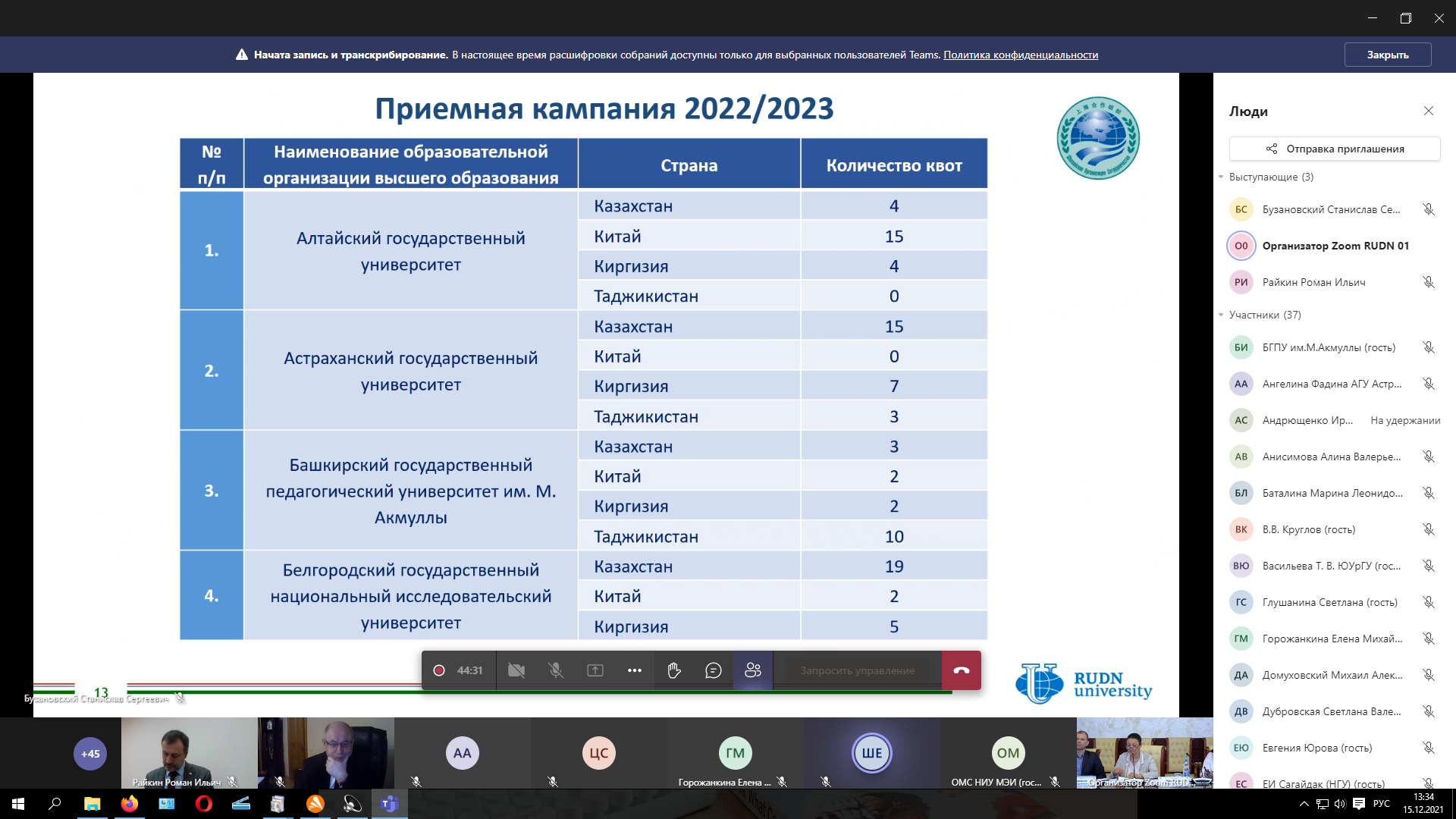Open Windows taskbar search
This screenshot has width=1456, height=819.
[55, 804]
